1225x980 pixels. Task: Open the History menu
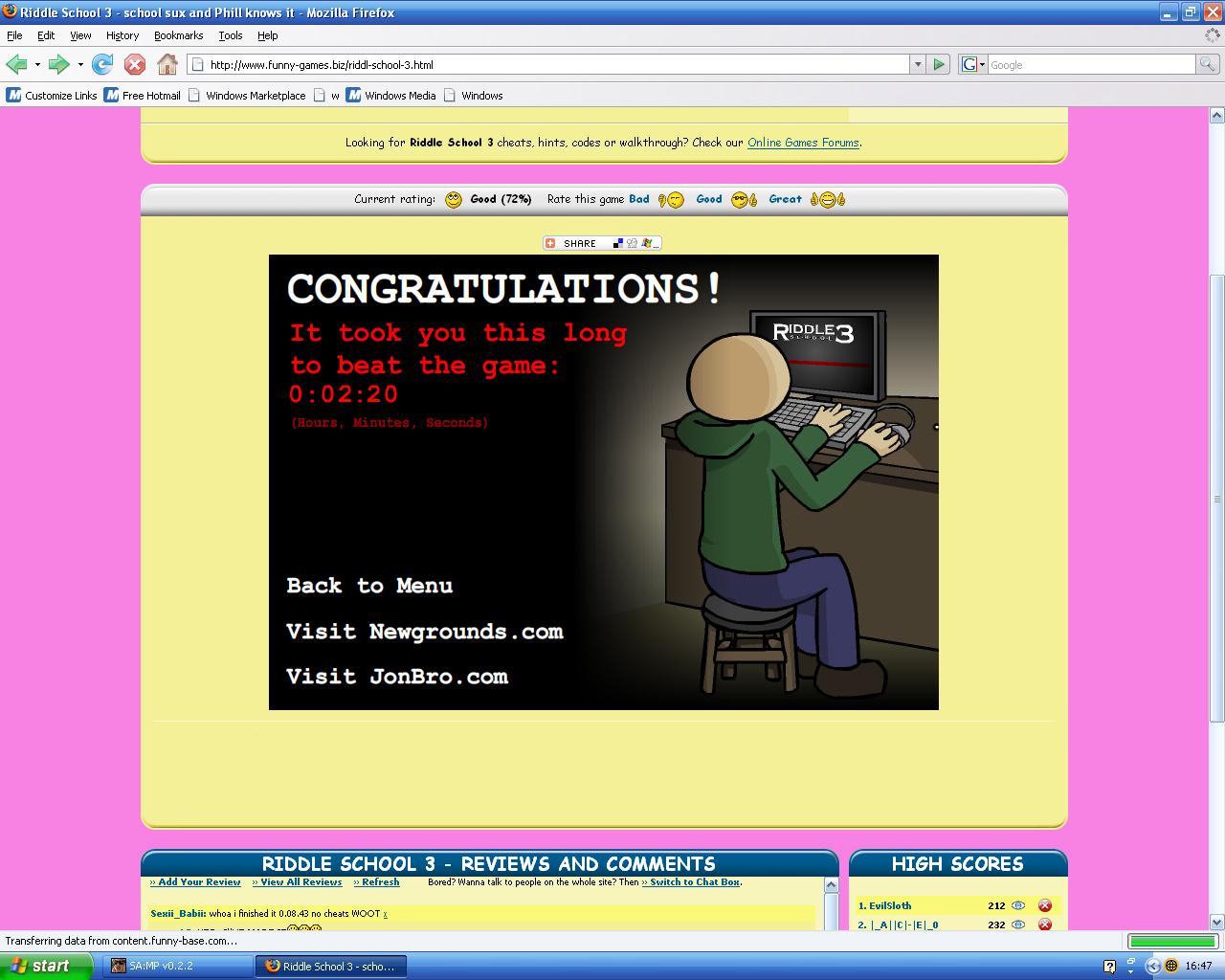tap(122, 35)
